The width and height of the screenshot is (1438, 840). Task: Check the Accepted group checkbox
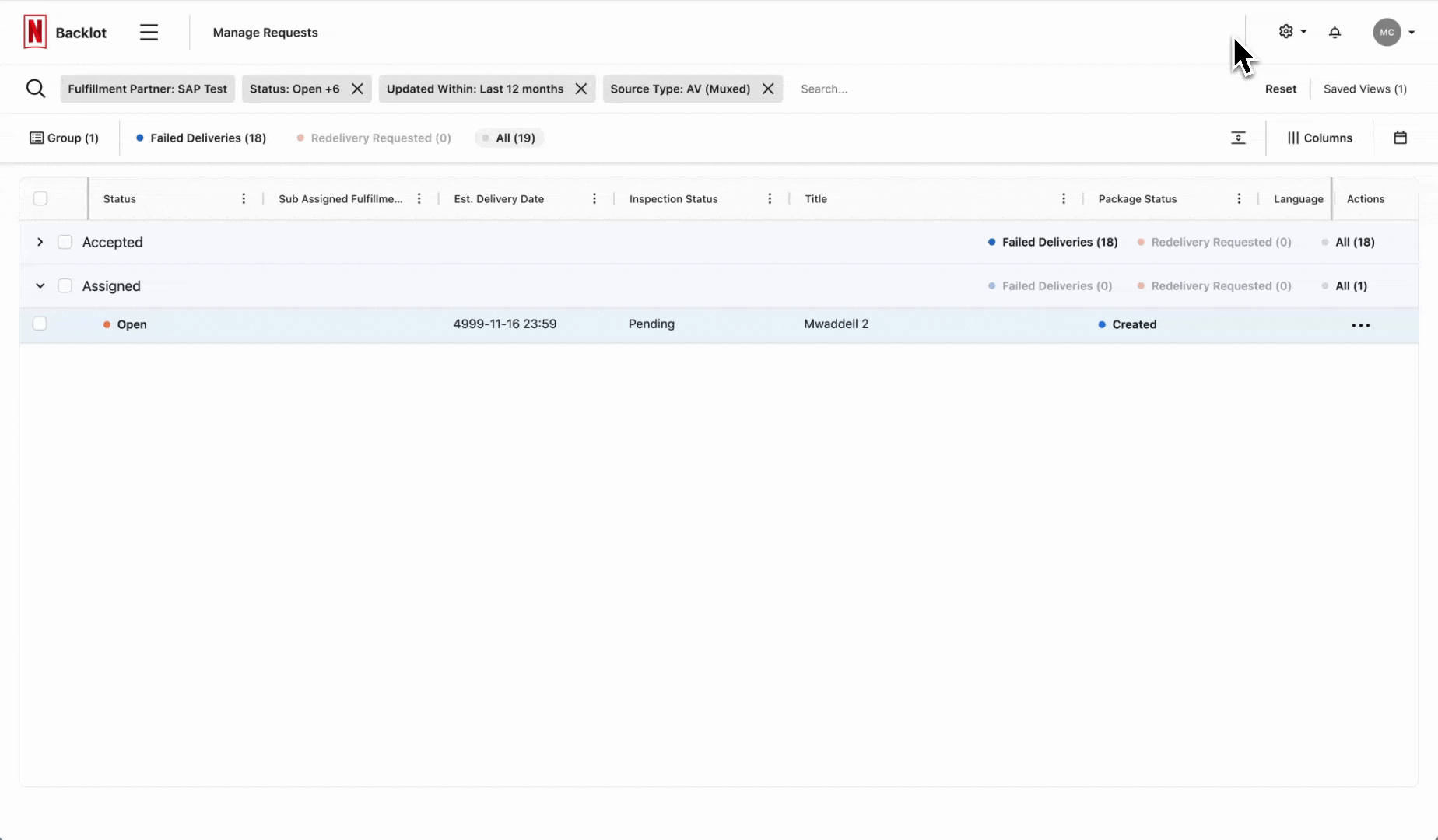[65, 242]
